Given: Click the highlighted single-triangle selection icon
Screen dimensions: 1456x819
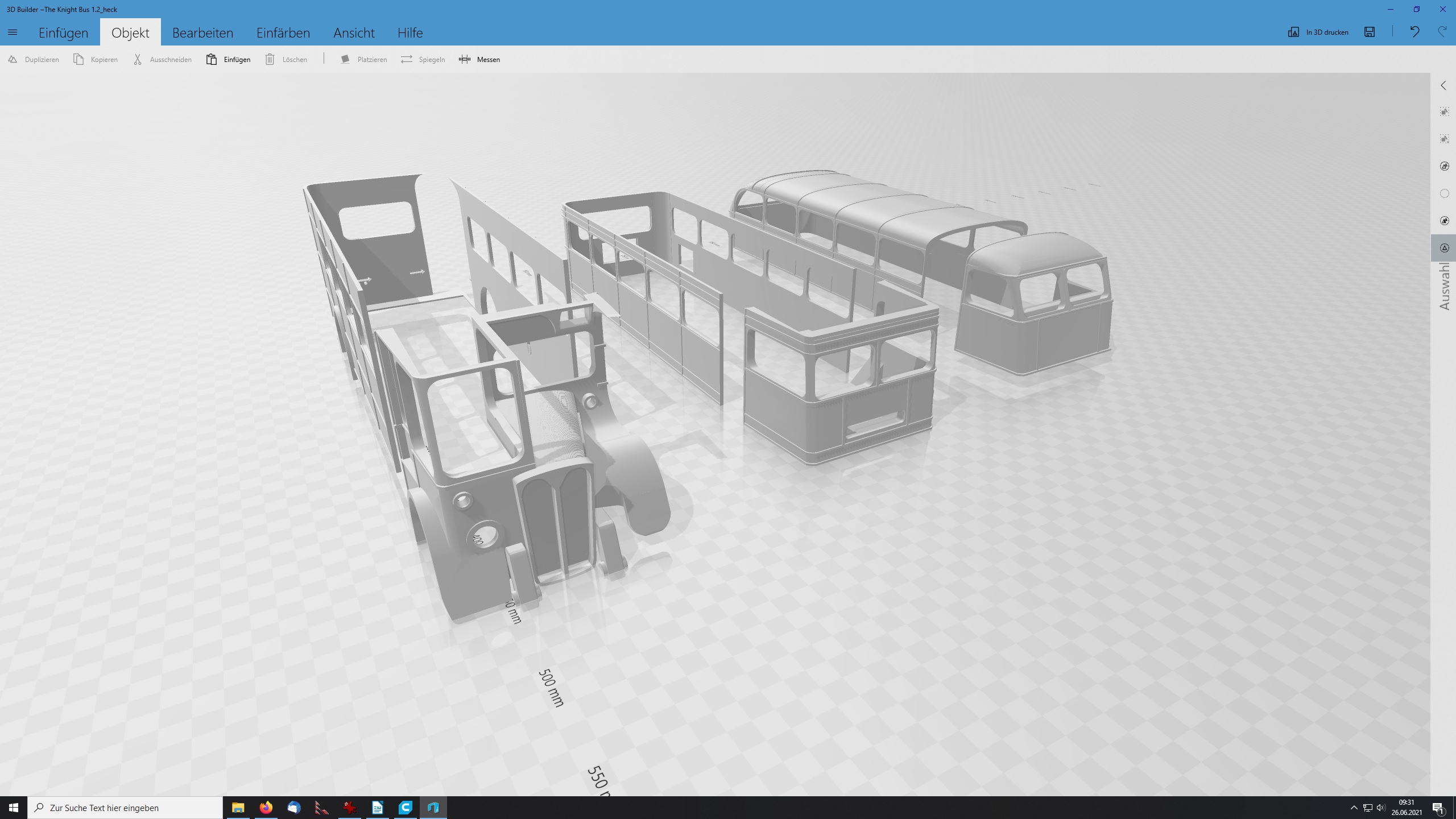Looking at the screenshot, I should (1444, 248).
